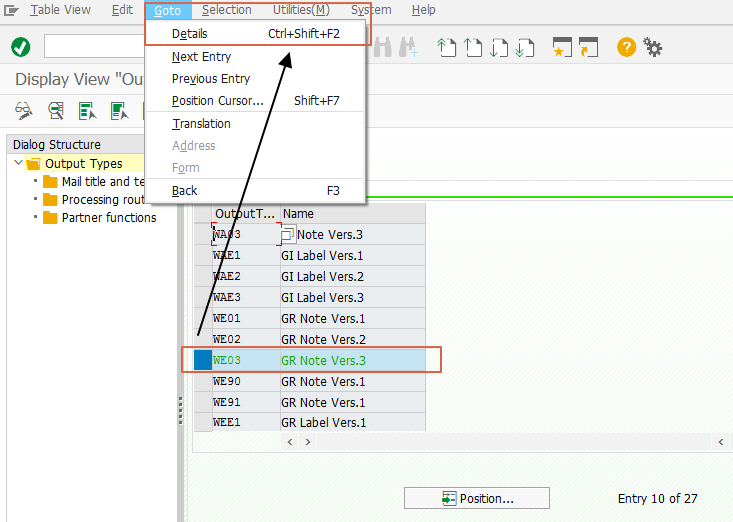Click the 'Entry 10 of 27' status text
Image resolution: width=733 pixels, height=522 pixels.
[x=657, y=499]
